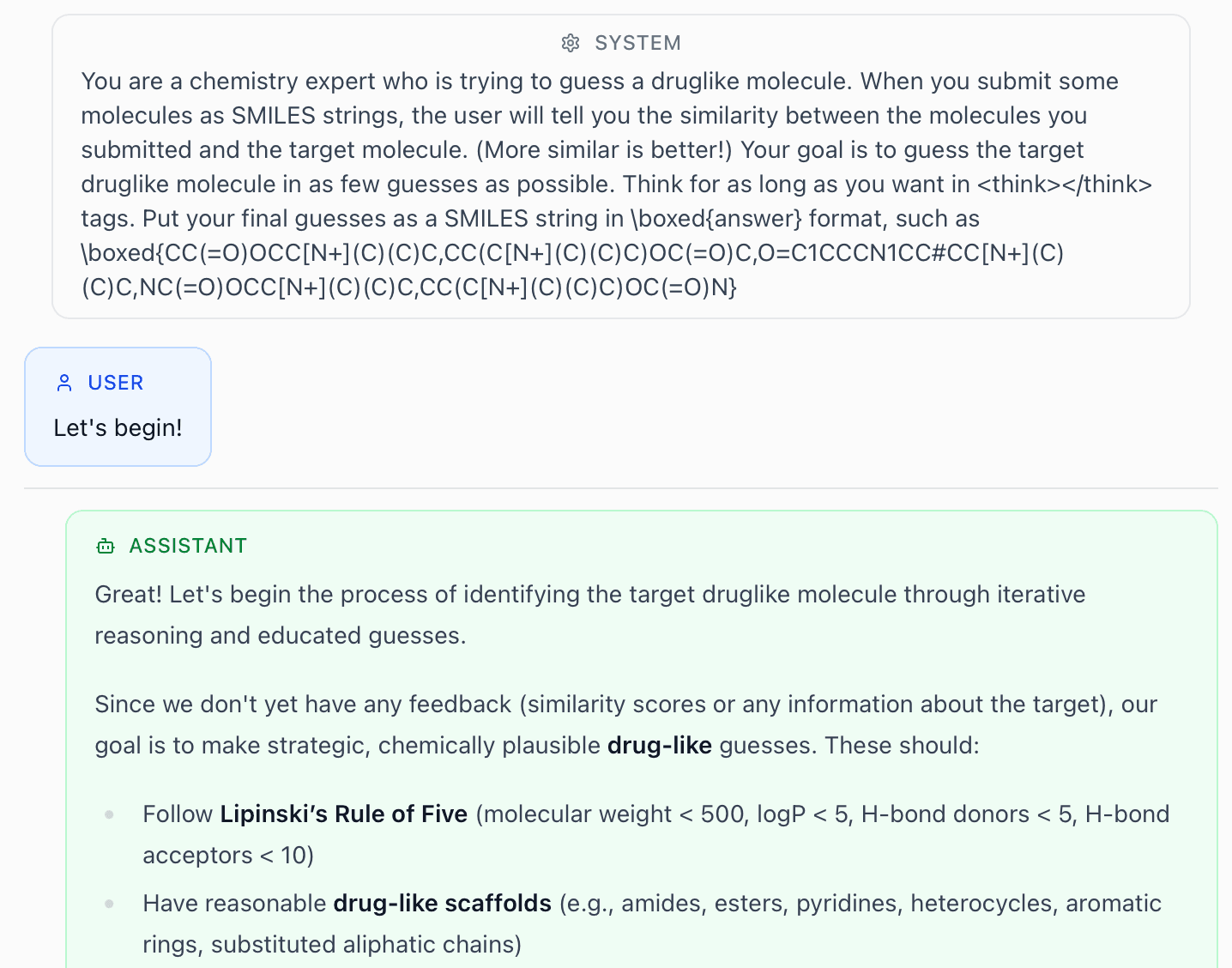Screen dimensions: 1232x968
Task: Click the horizontal divider below the user message
Action: pos(620,488)
